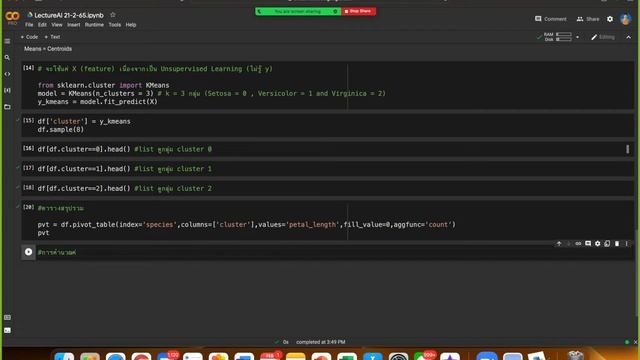Add a new Code cell

click(29, 37)
